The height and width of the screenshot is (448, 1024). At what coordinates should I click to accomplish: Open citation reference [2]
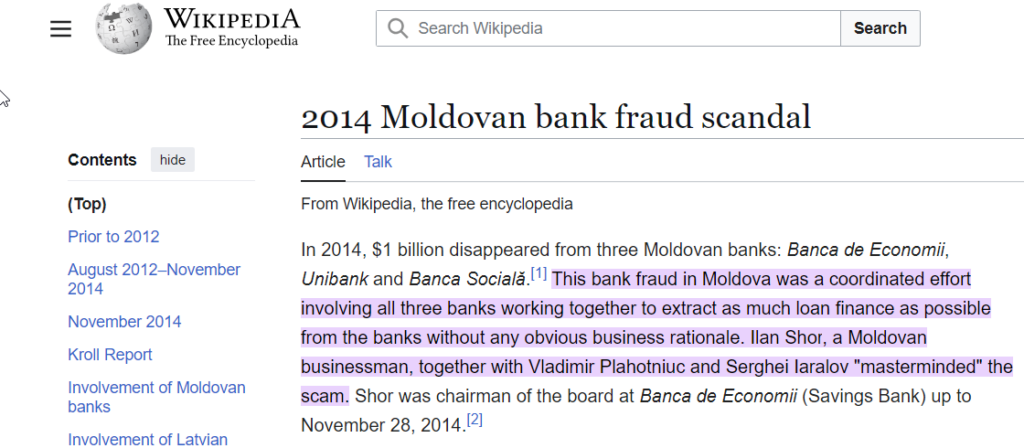[475, 419]
